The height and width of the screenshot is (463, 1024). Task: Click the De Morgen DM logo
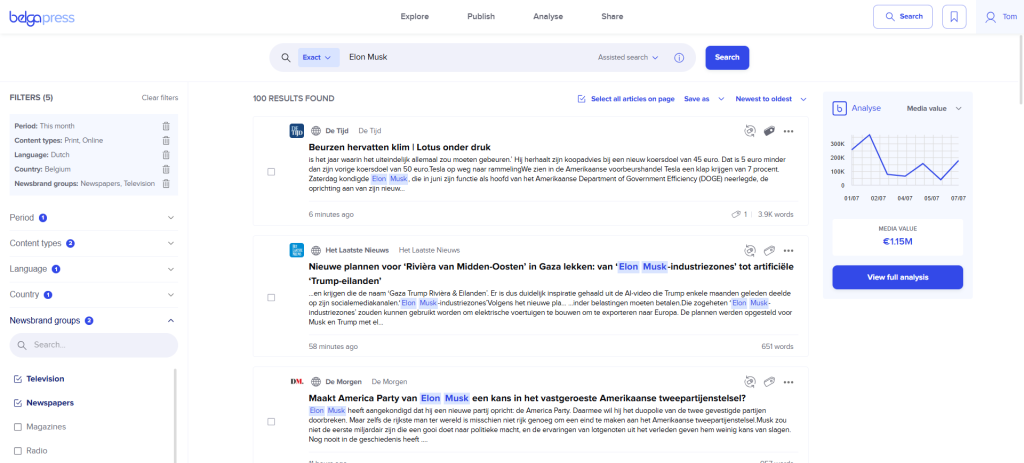[x=296, y=381]
